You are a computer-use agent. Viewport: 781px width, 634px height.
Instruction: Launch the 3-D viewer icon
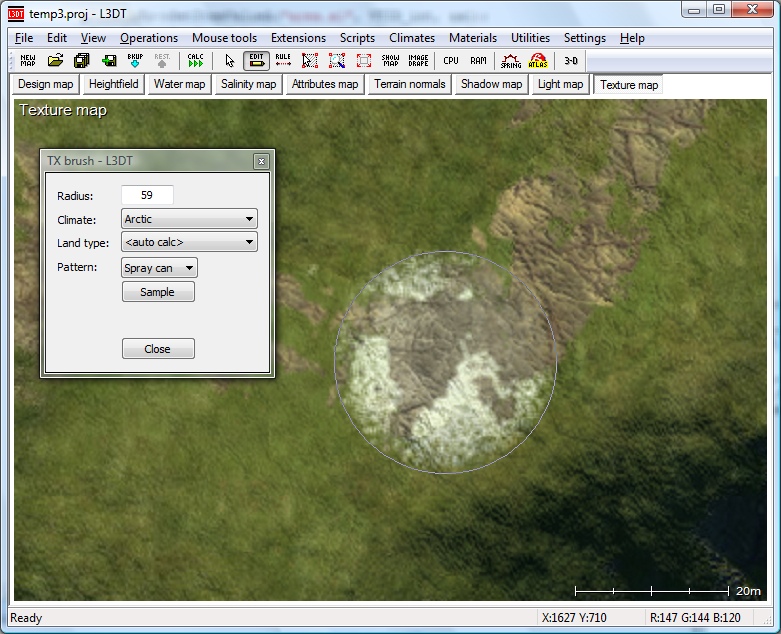(x=571, y=61)
